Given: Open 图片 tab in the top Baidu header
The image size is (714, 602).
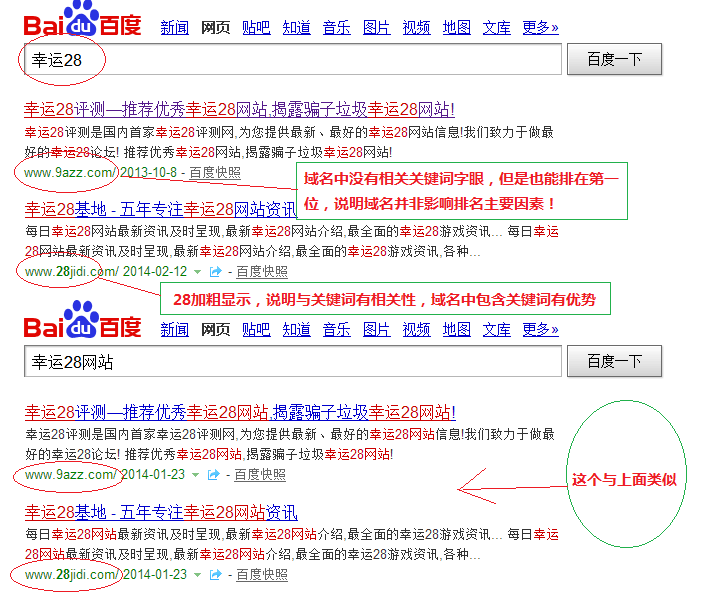Looking at the screenshot, I should click(377, 28).
